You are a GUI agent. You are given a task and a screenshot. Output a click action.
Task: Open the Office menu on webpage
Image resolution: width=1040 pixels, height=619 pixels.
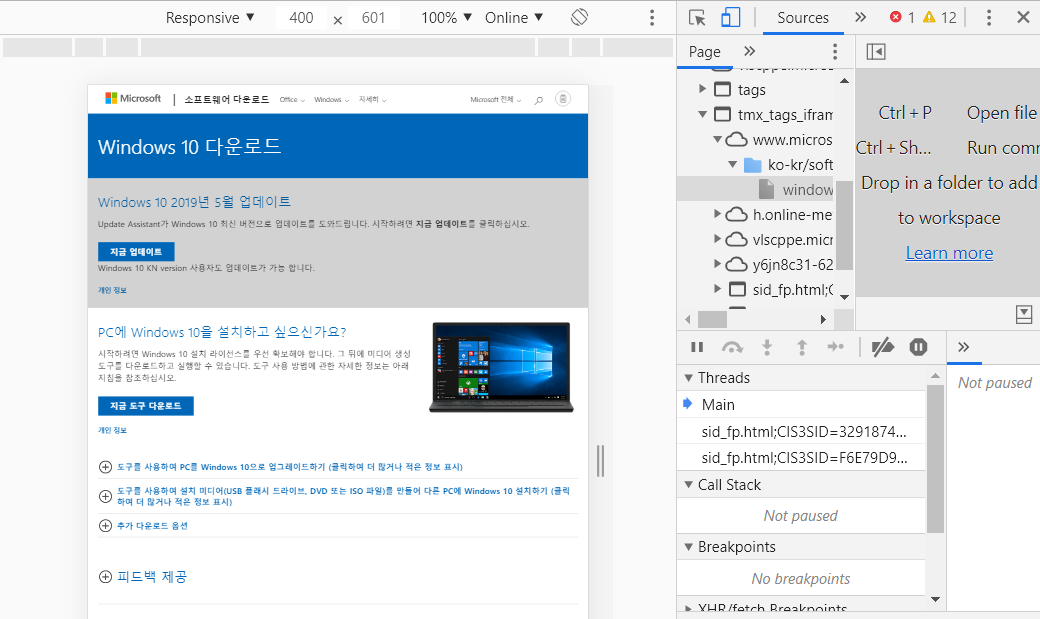pos(292,100)
